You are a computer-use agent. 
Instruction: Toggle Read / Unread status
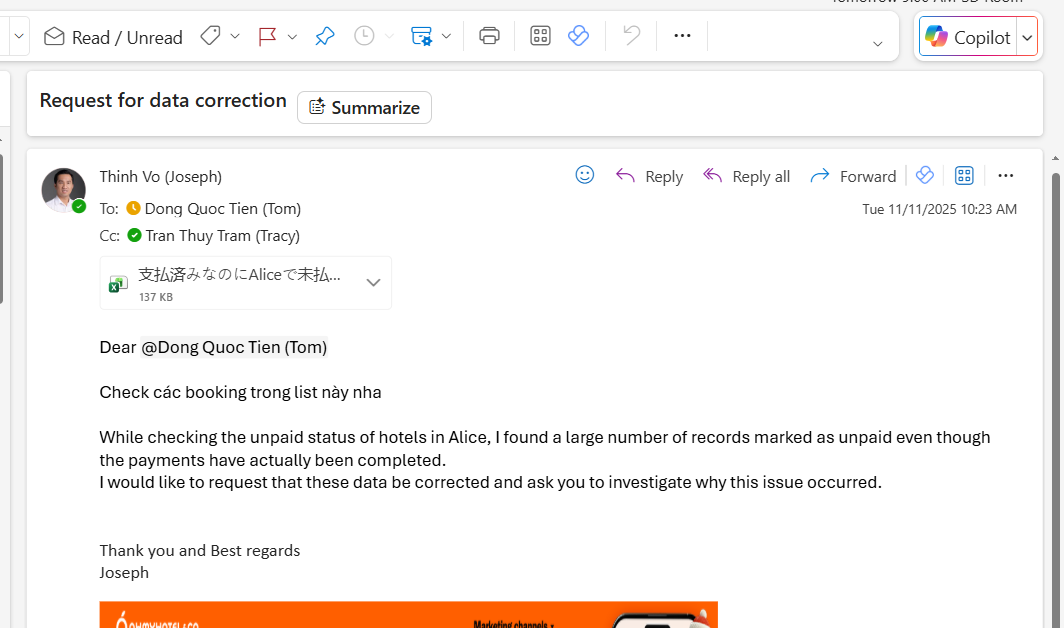[x=113, y=37]
